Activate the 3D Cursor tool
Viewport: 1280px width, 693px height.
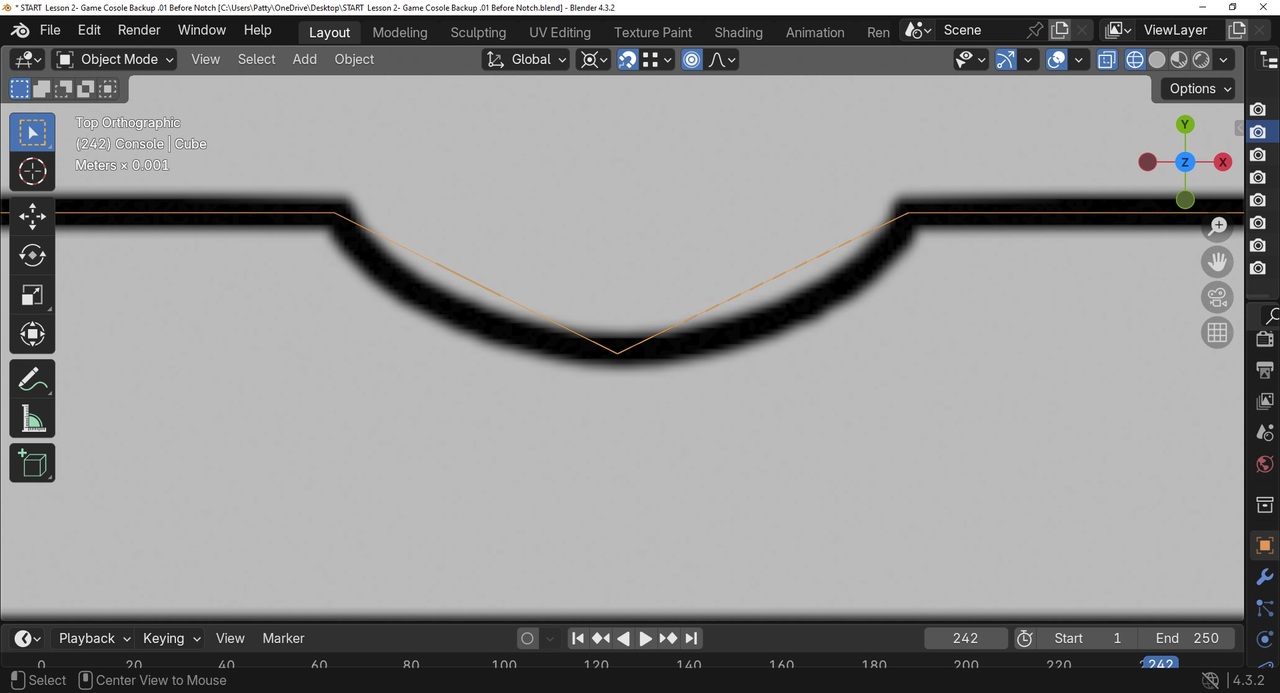pos(32,172)
